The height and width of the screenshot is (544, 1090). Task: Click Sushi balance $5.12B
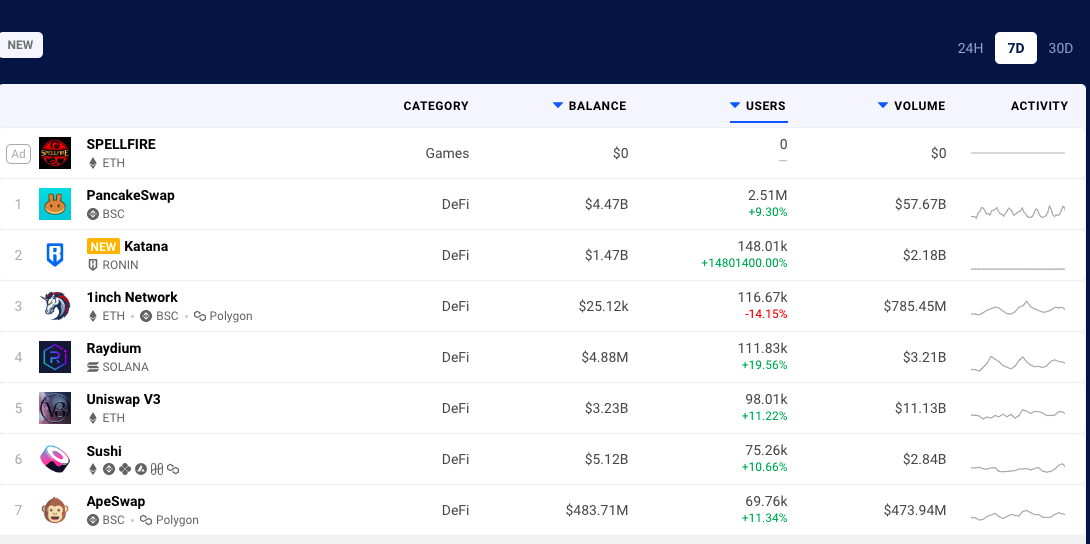[606, 459]
